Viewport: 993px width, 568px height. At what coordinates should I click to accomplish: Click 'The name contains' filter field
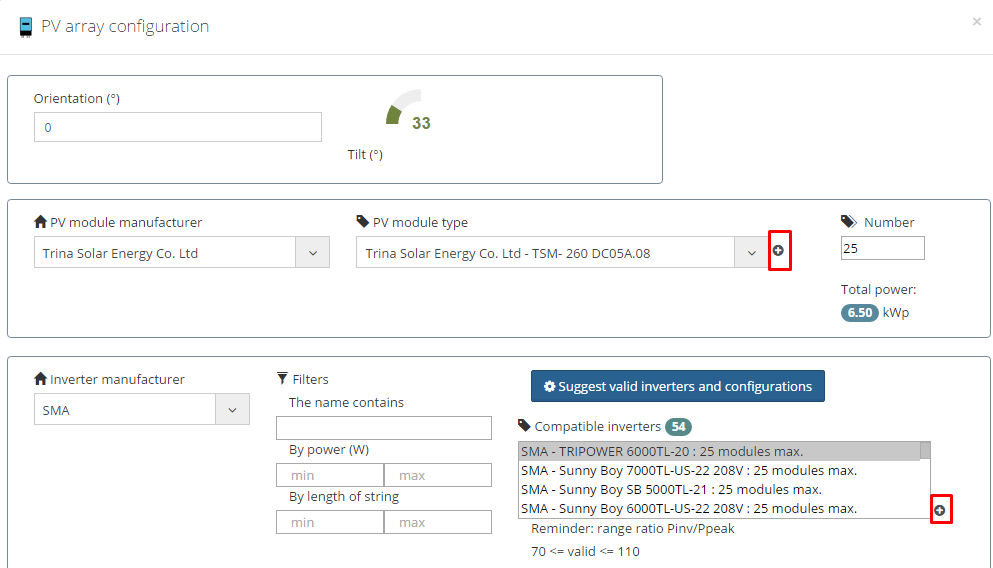click(x=384, y=428)
